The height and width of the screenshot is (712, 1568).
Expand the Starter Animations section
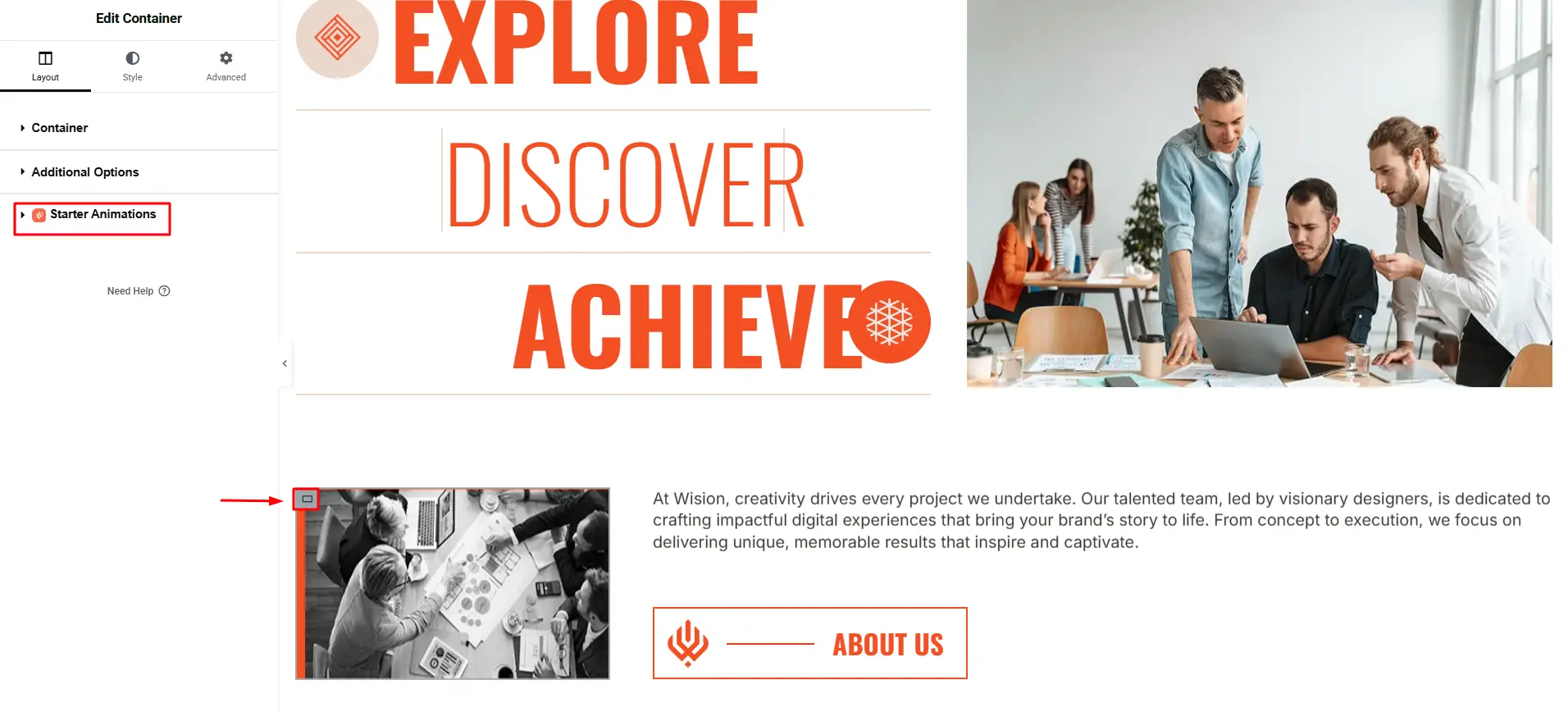[x=93, y=215]
